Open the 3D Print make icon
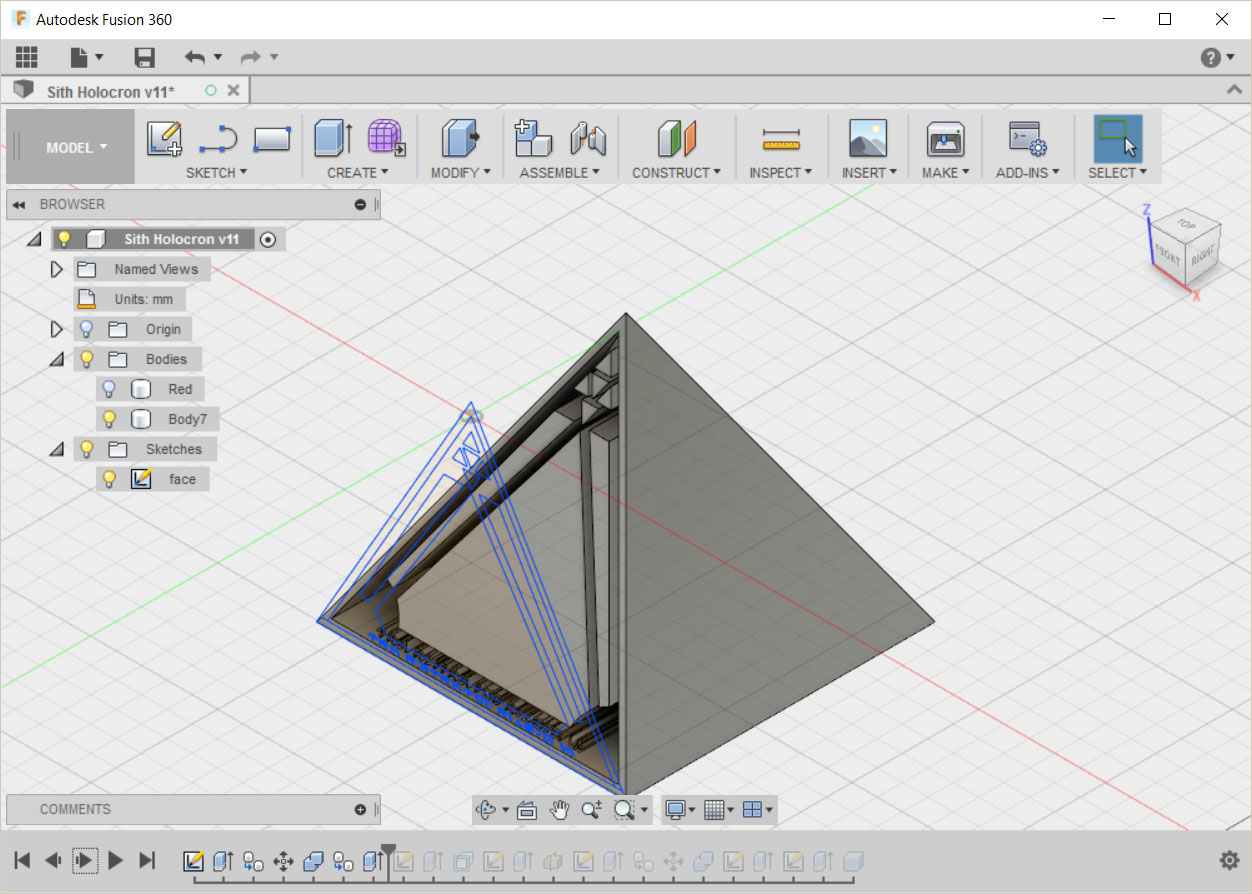The image size is (1252, 894). (x=944, y=138)
